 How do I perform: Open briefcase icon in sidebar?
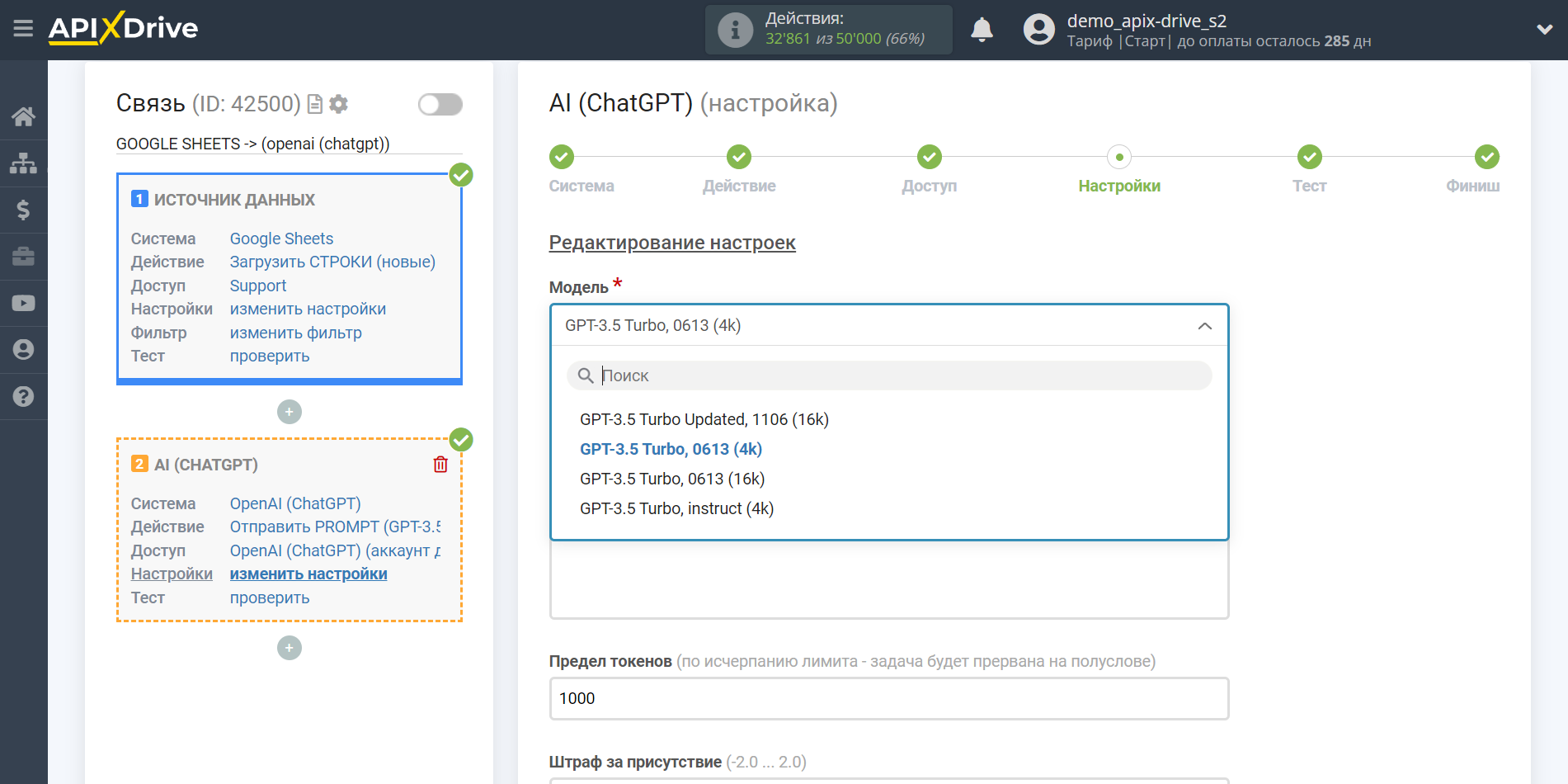click(x=23, y=257)
